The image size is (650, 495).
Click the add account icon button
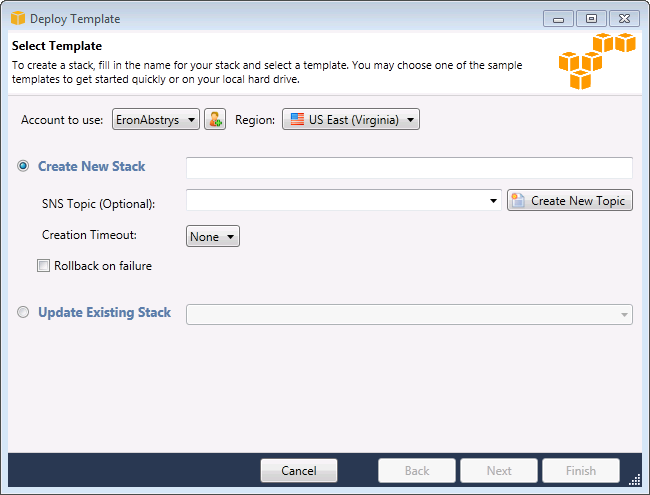click(215, 120)
